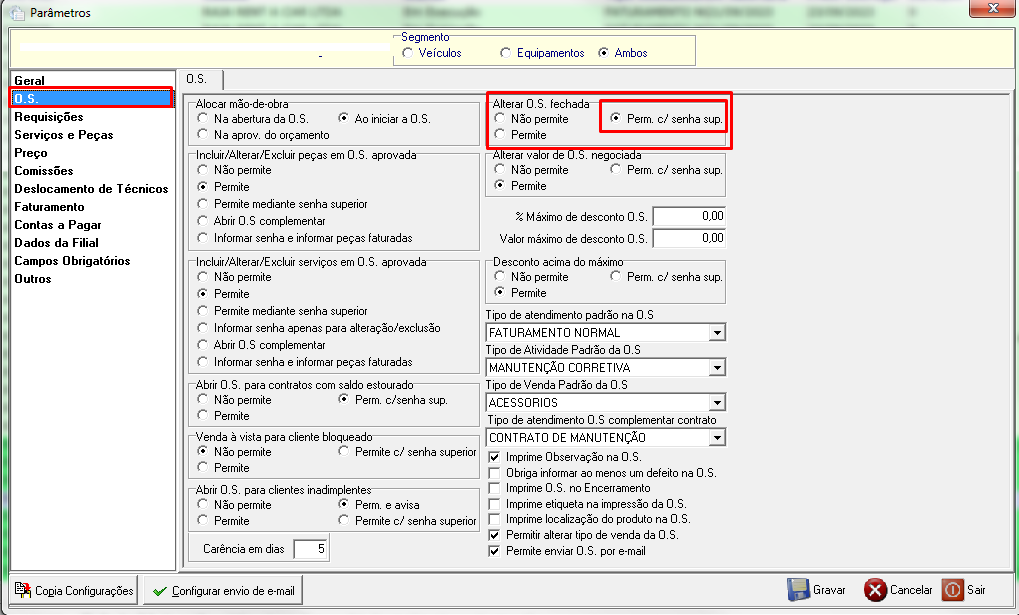Close the Parâmetros window
Viewport: 1019px width, 615px height.
click(992, 8)
